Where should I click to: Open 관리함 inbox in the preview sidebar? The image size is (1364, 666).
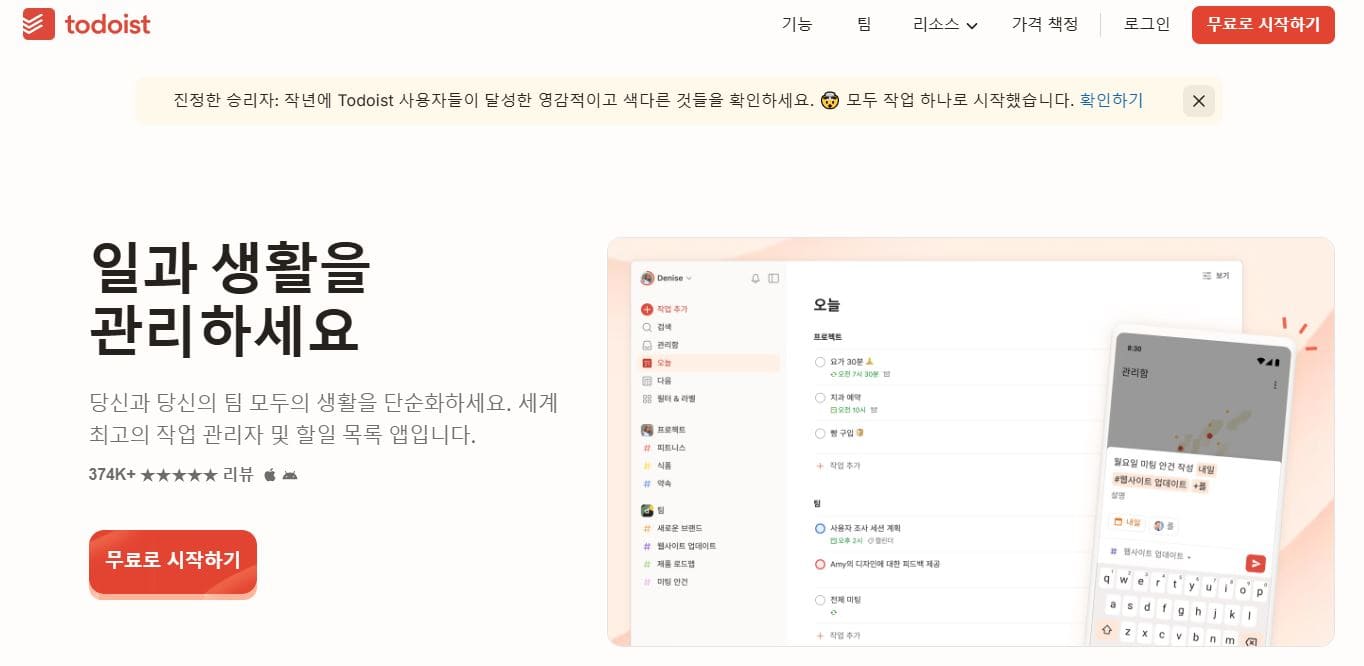[660, 345]
